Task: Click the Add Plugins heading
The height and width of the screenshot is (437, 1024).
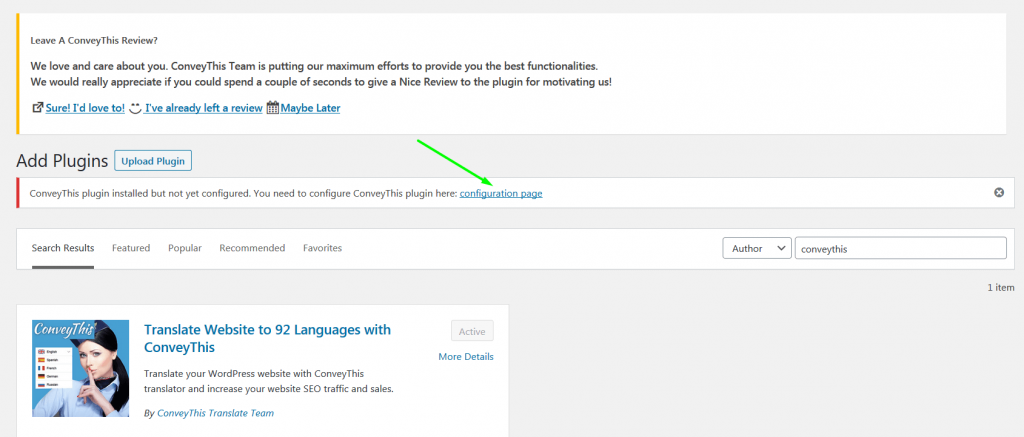Action: [x=62, y=161]
